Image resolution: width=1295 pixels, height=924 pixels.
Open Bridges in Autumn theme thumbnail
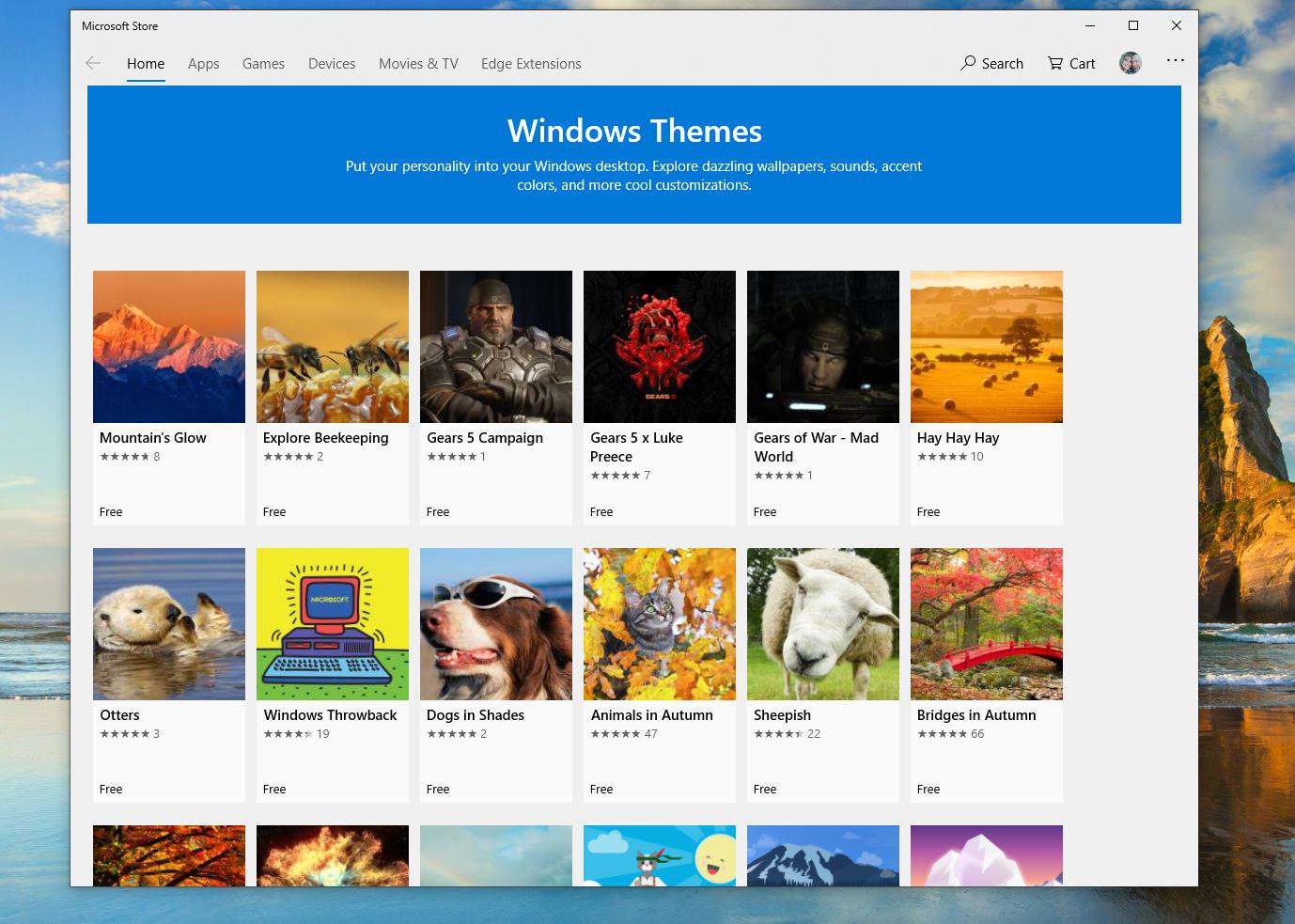pos(987,624)
